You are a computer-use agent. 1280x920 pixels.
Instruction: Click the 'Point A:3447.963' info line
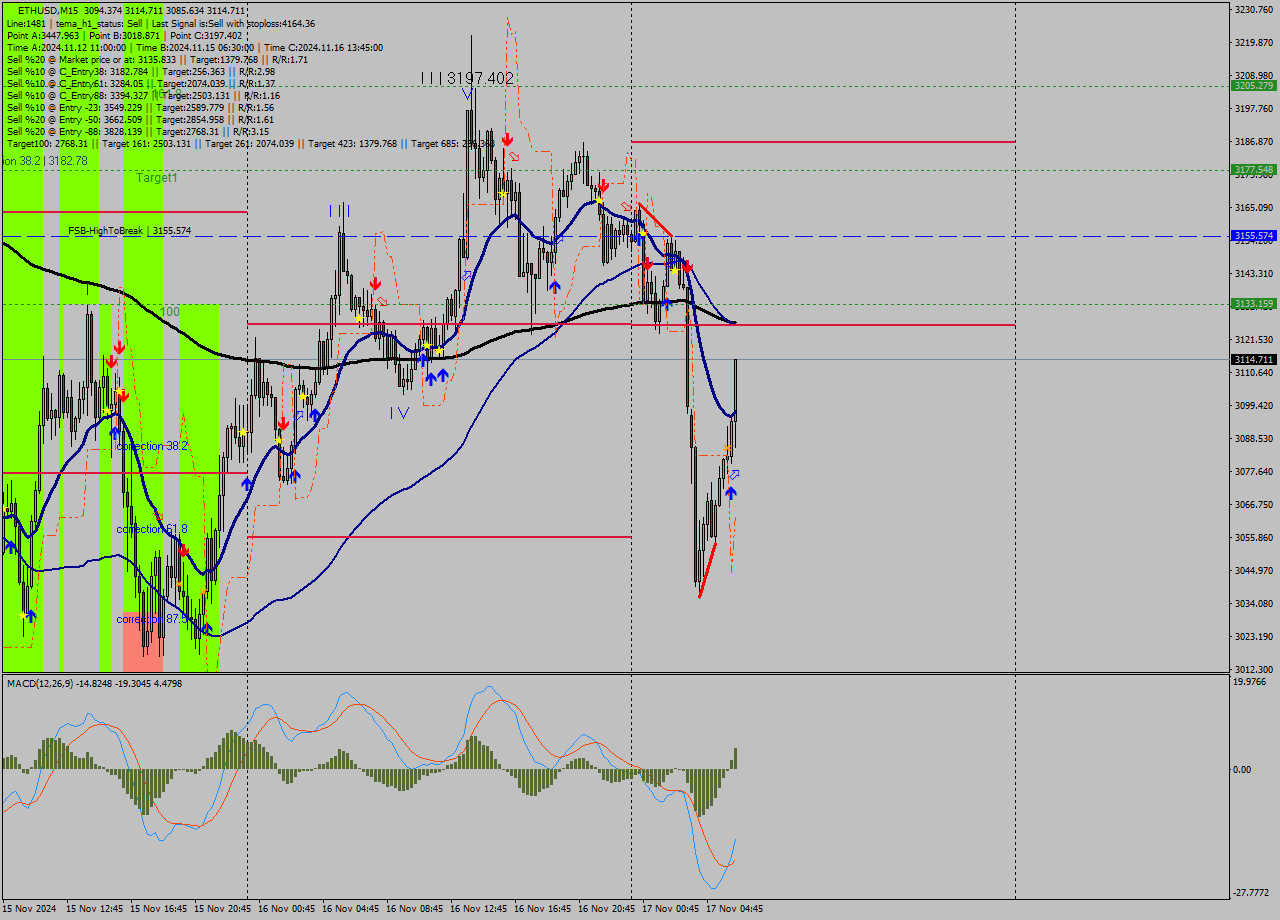[125, 35]
